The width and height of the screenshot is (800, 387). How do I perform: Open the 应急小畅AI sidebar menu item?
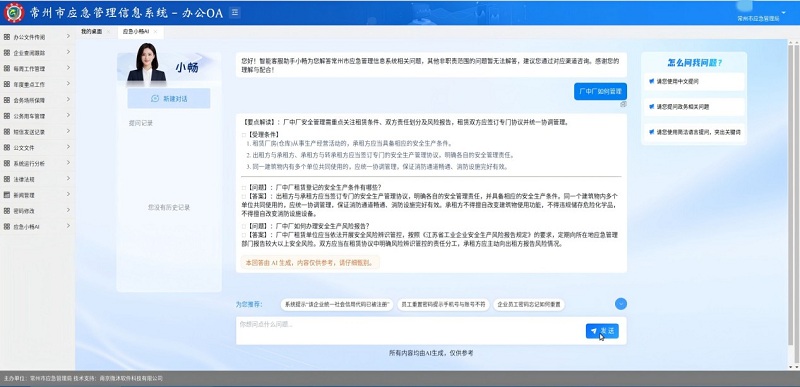point(37,226)
